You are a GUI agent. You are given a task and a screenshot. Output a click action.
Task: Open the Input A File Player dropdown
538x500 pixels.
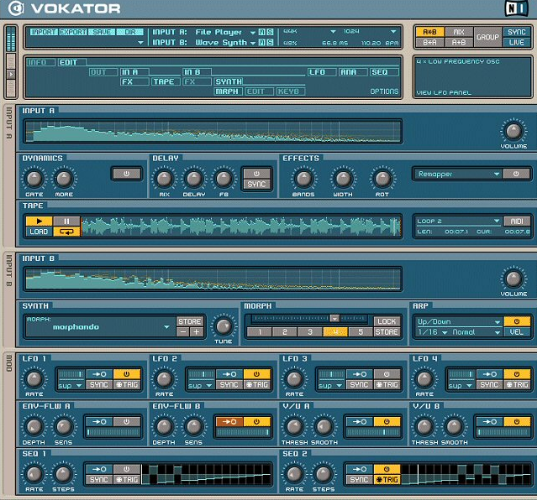[x=253, y=33]
